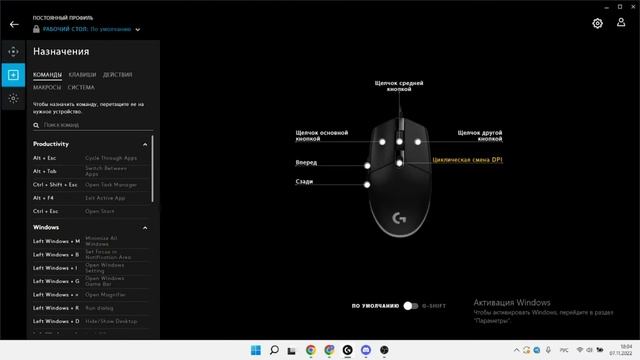
Task: Open taskbar search magnifier
Action: point(274,350)
